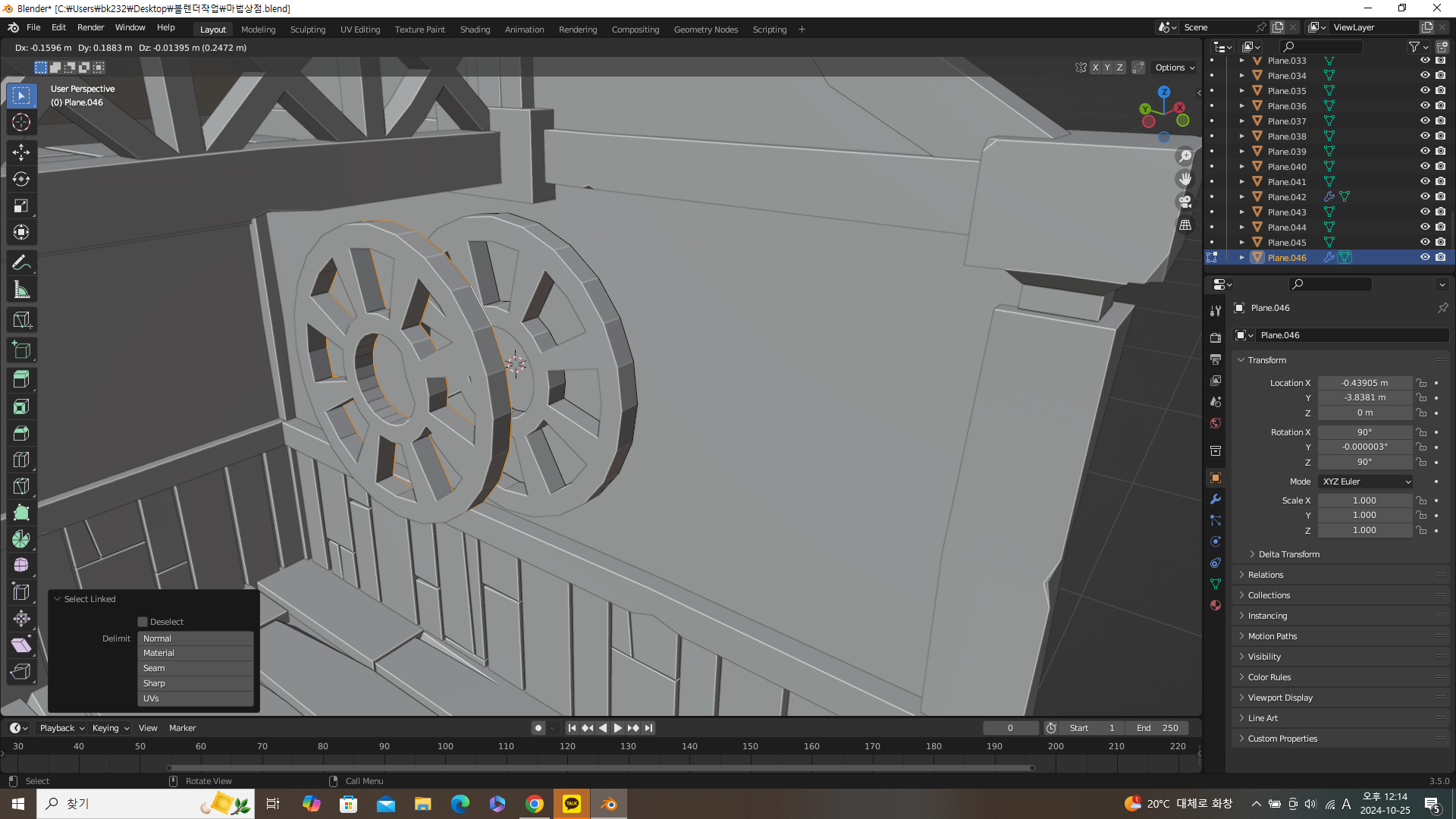Select the Cursor tool in the toolbar

pyautogui.click(x=21, y=122)
